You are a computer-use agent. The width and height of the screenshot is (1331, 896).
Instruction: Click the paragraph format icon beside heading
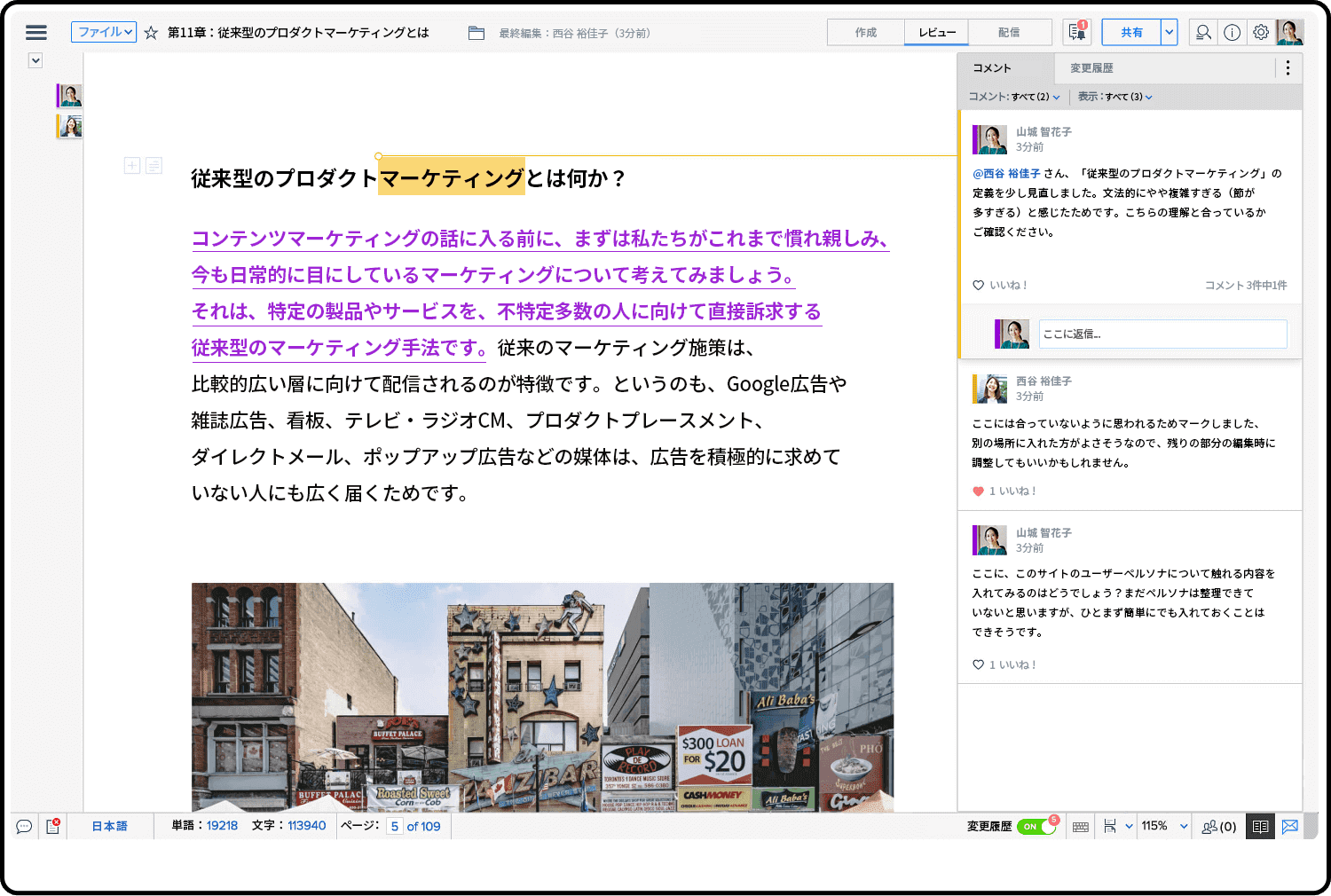tap(154, 165)
